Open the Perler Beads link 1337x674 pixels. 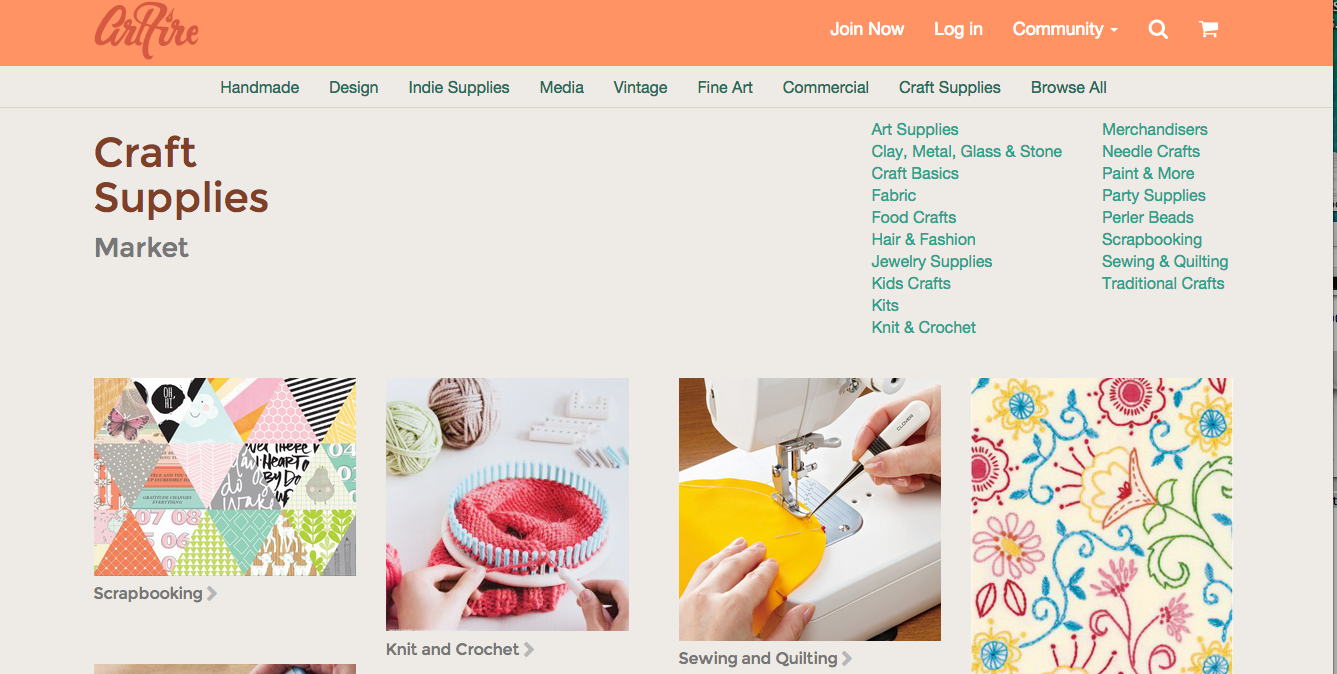pos(1147,218)
